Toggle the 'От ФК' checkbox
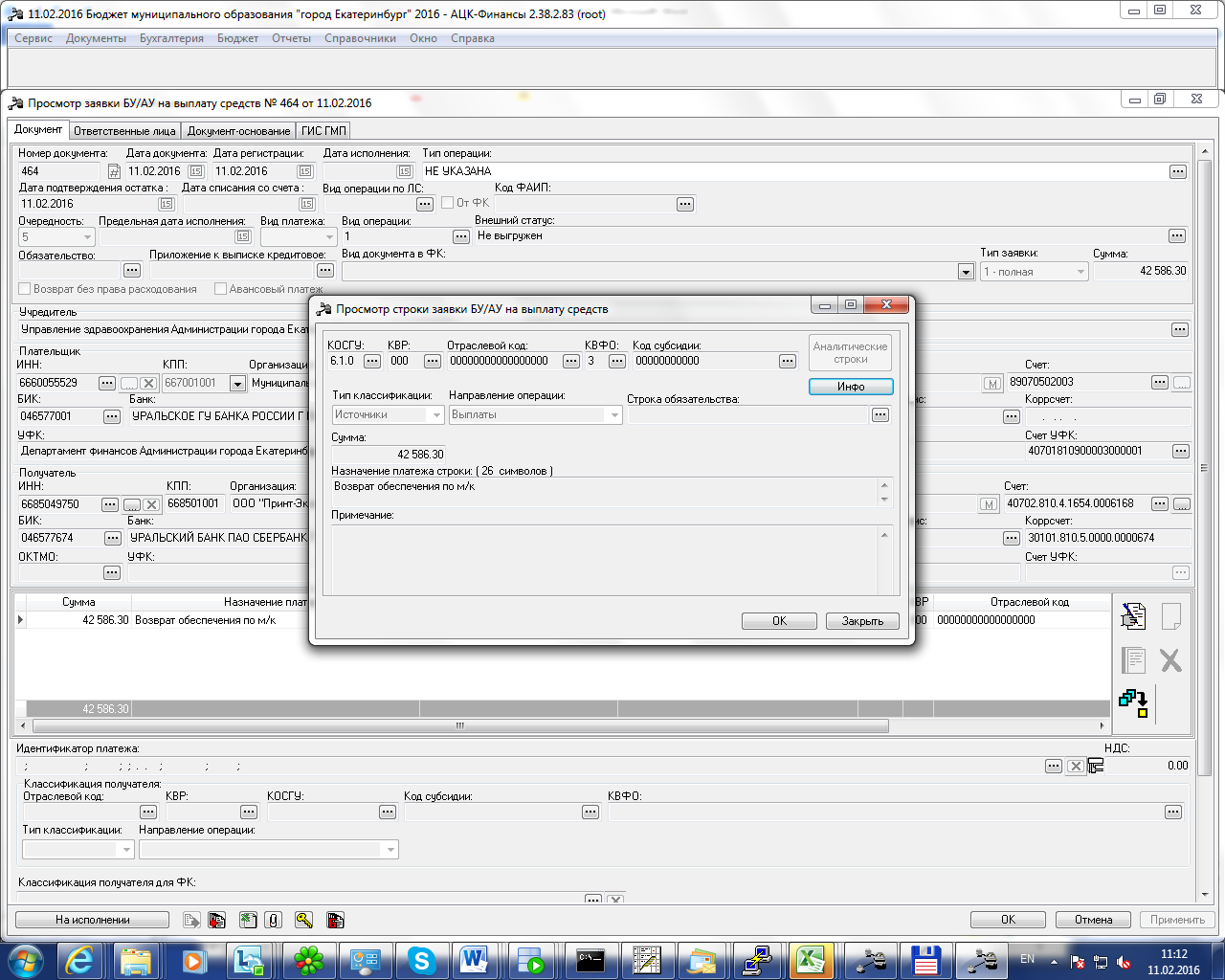Image resolution: width=1225 pixels, height=980 pixels. 448,203
